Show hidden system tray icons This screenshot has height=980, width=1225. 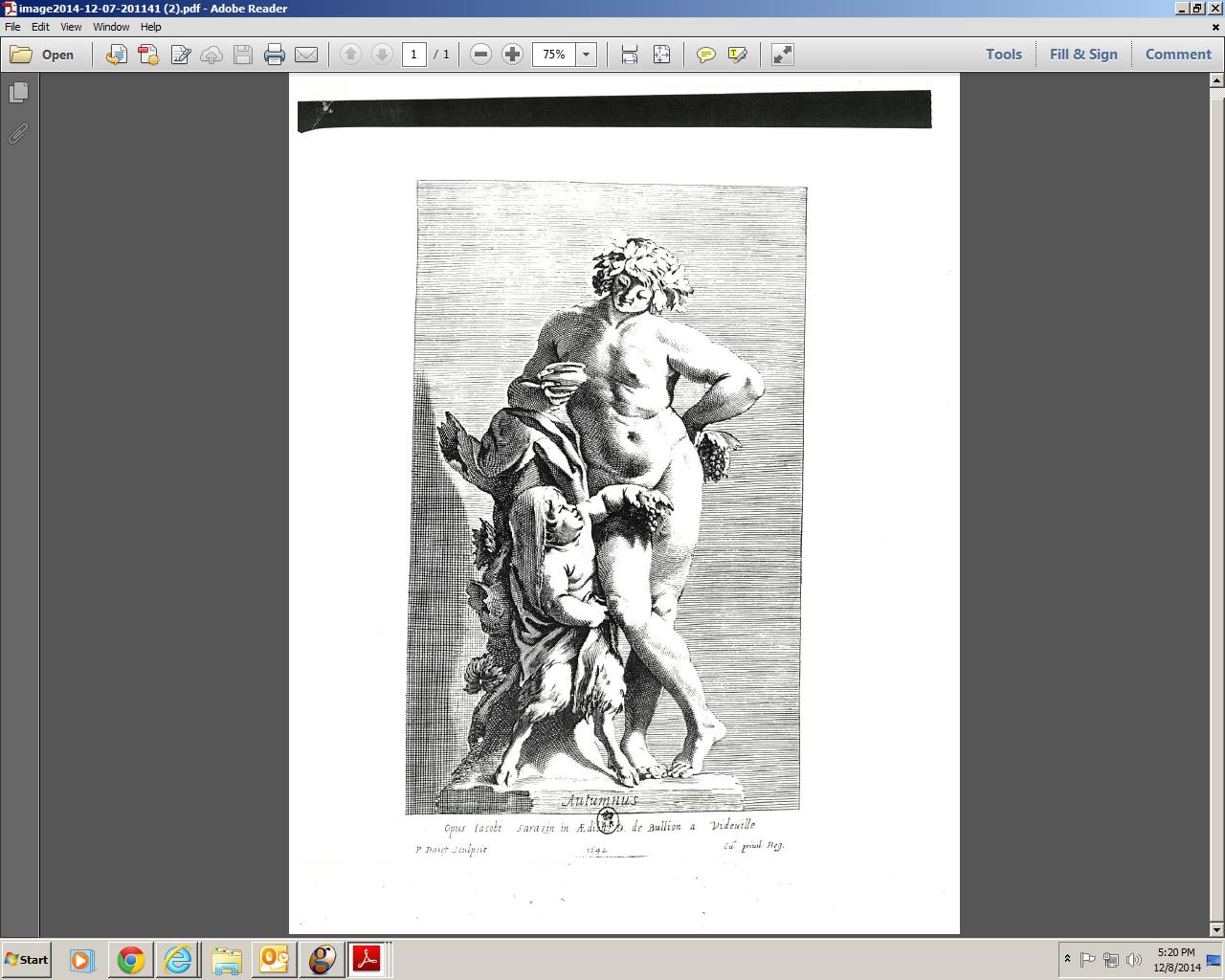[x=1067, y=959]
